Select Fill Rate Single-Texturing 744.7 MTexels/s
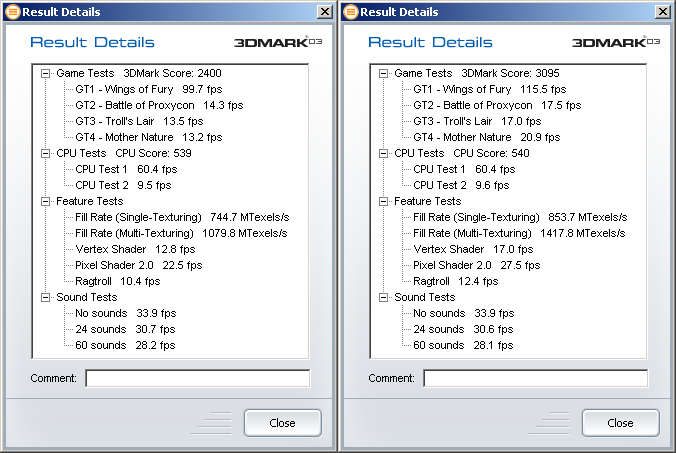This screenshot has height=453, width=676. 182,217
